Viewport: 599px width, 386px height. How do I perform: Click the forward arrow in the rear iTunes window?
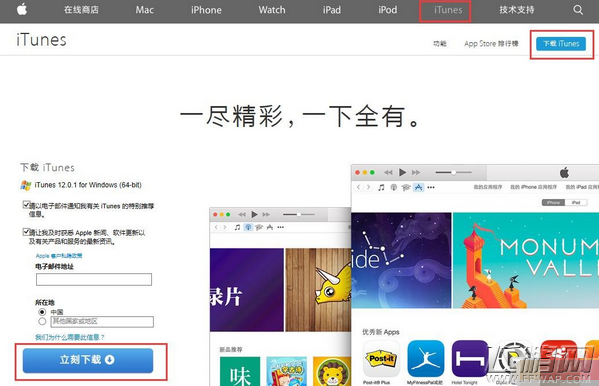point(225,227)
